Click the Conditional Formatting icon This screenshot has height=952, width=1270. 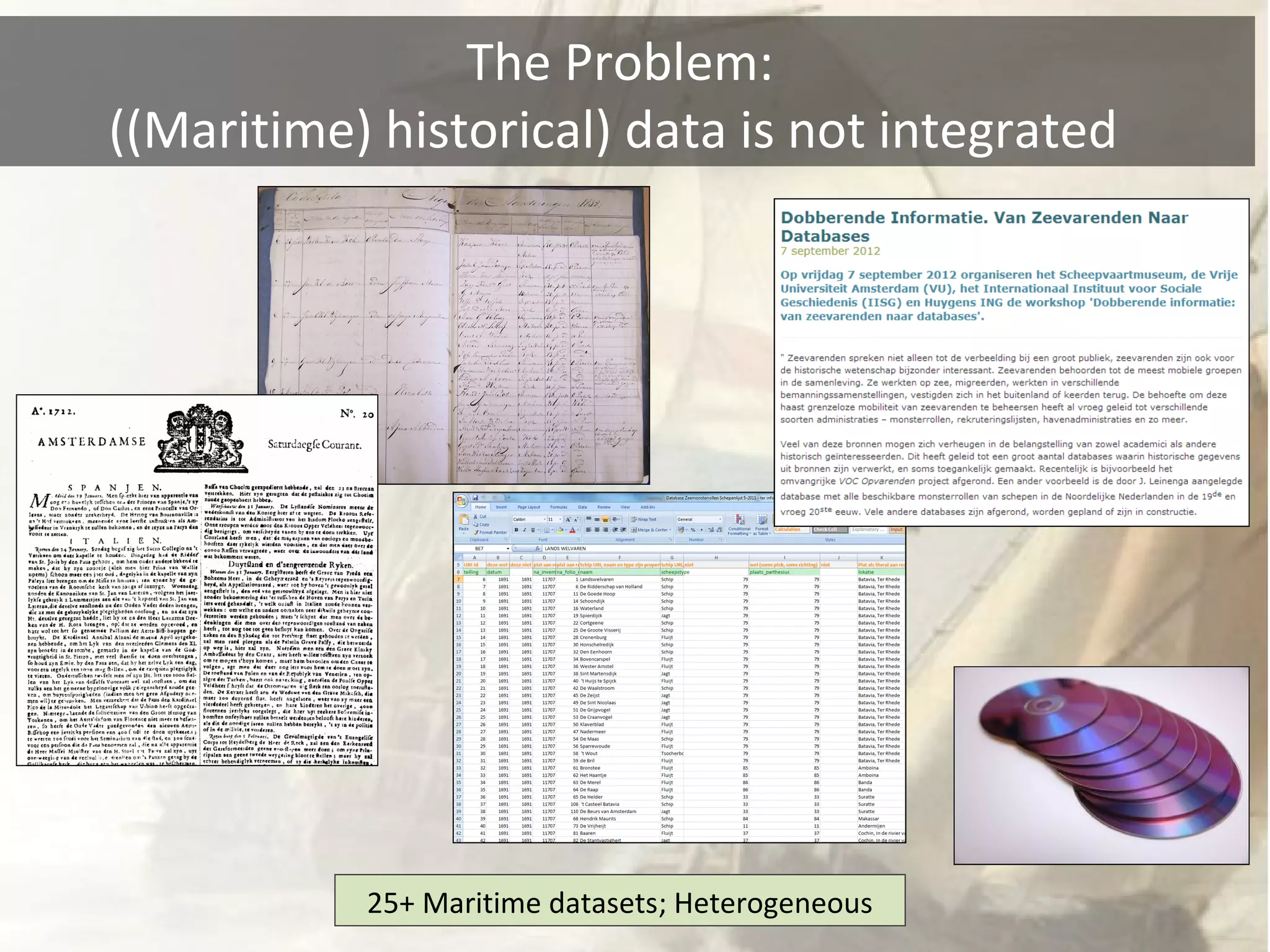[x=739, y=519]
